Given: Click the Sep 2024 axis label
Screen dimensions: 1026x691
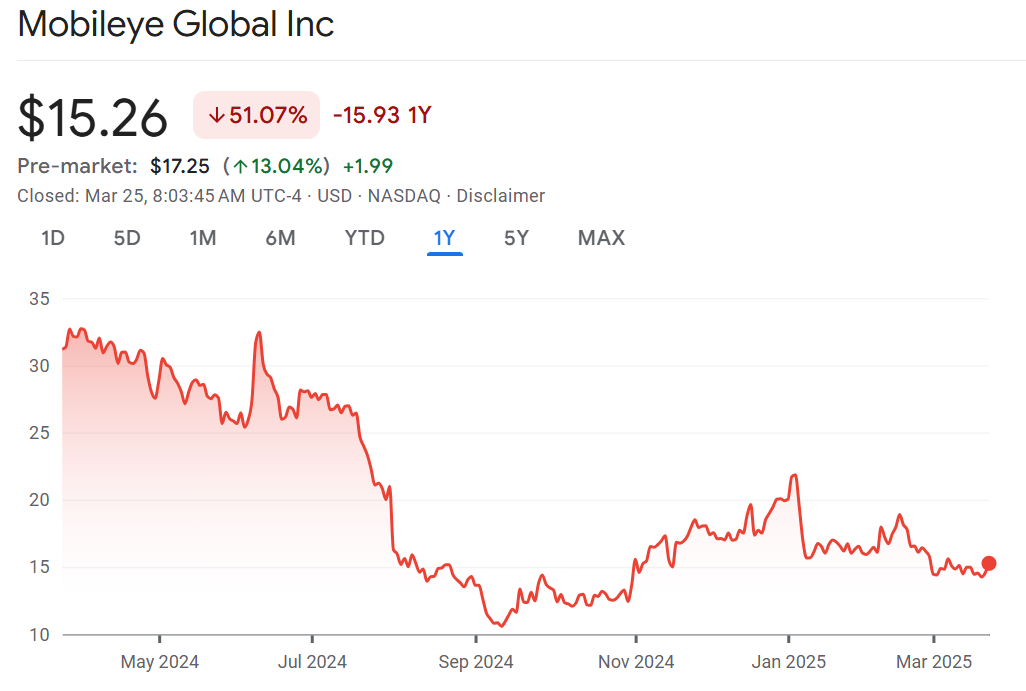Looking at the screenshot, I should click(x=476, y=662).
